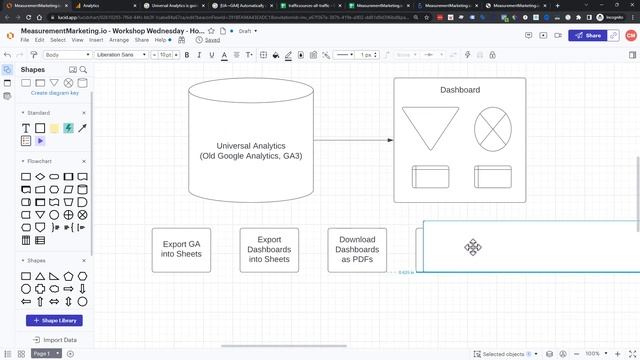Select the arrow line shape
The width and height of the screenshot is (640, 360).
click(82, 128)
